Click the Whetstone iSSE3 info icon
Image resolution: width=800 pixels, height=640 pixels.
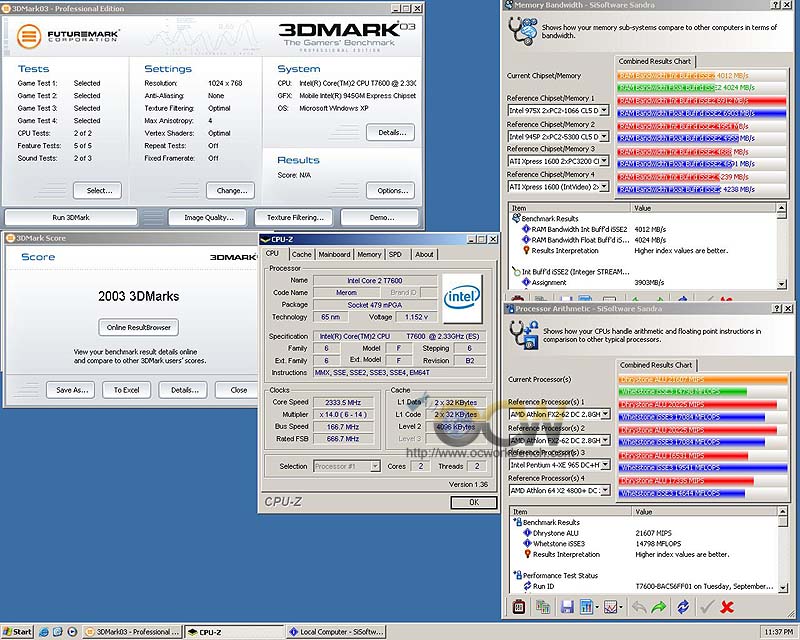click(x=528, y=544)
